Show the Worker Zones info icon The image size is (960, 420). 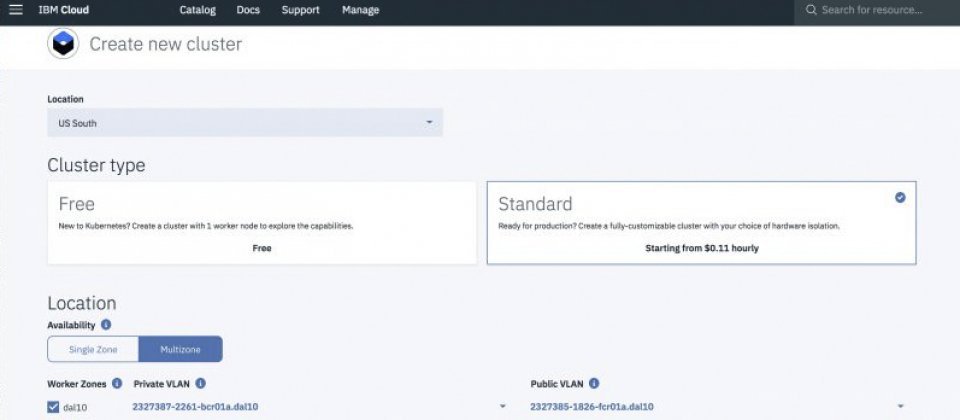[x=117, y=384]
